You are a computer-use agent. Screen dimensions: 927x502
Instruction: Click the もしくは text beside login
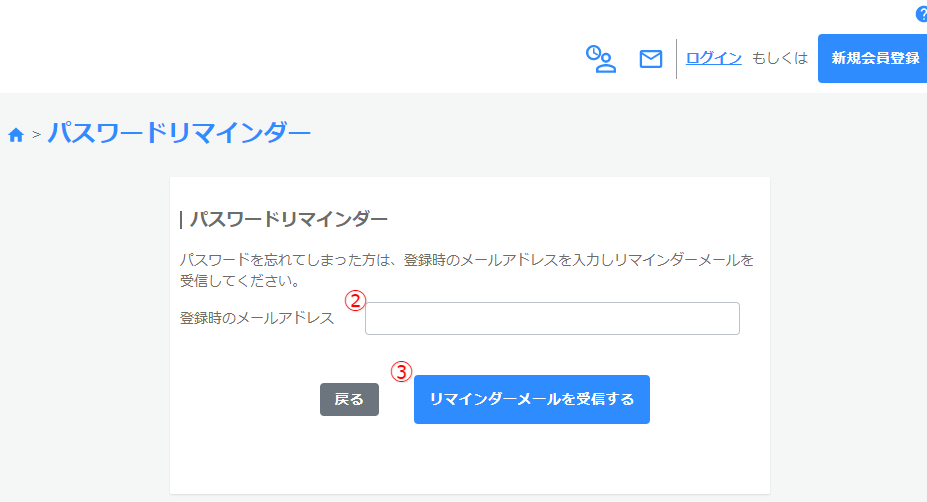pos(779,58)
